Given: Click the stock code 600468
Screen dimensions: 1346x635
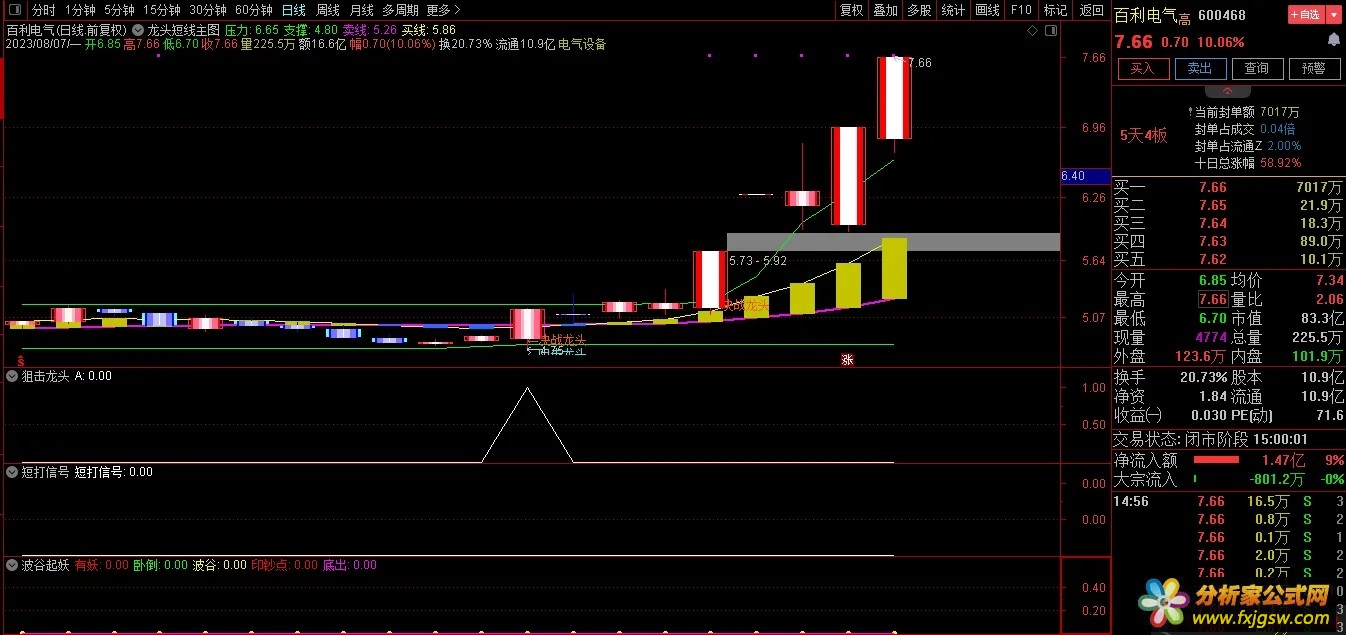Looking at the screenshot, I should 1221,15.
